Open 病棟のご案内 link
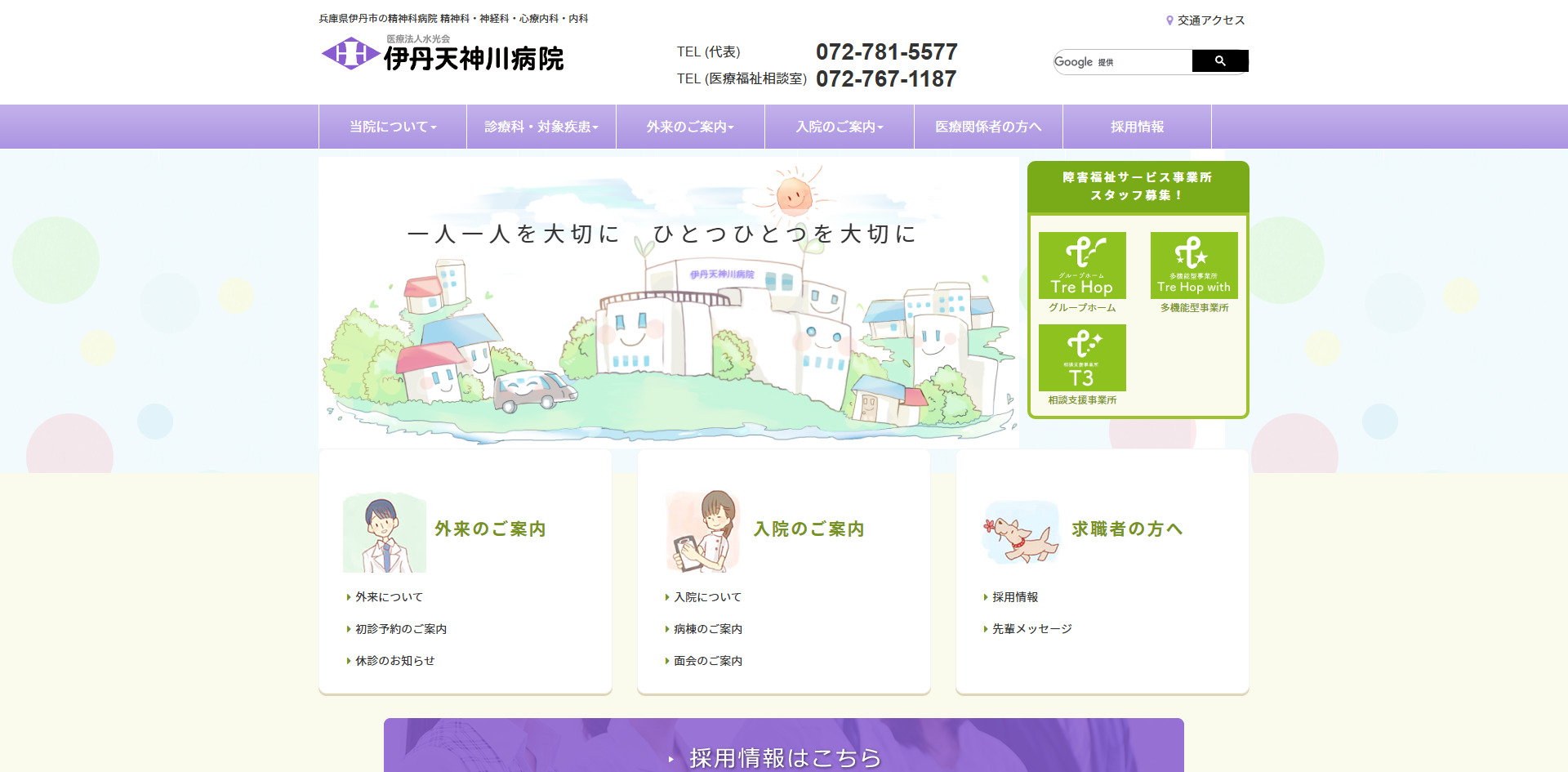 pos(708,629)
